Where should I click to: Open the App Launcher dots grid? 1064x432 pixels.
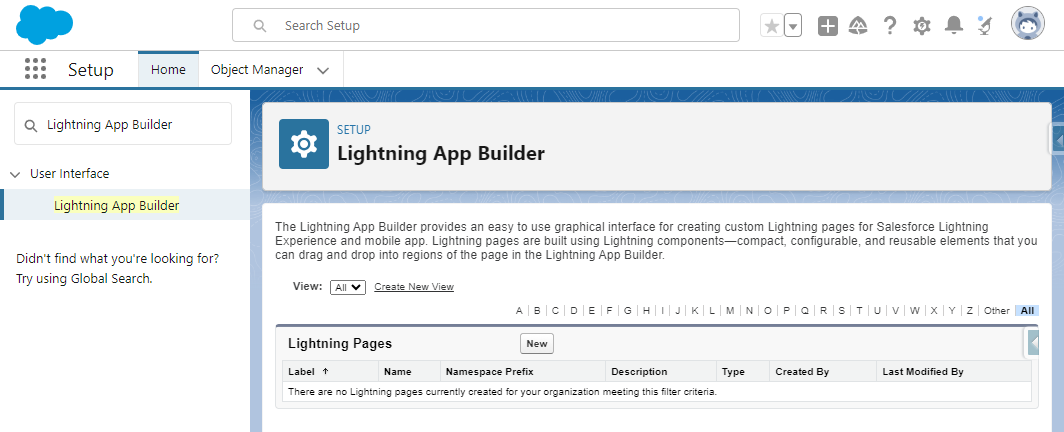pyautogui.click(x=35, y=69)
